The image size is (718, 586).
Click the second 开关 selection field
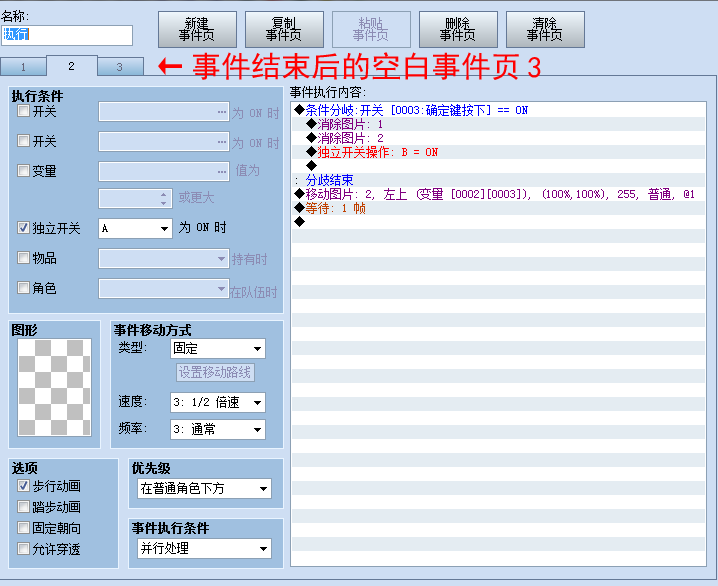point(164,142)
